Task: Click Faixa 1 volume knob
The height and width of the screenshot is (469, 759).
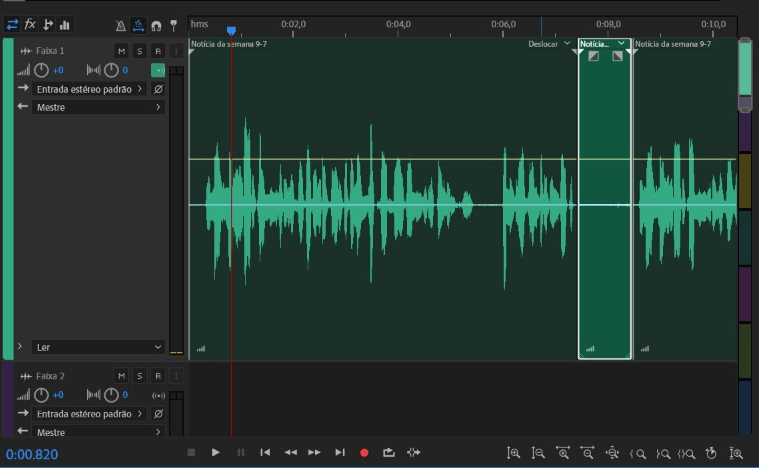Action: point(41,70)
